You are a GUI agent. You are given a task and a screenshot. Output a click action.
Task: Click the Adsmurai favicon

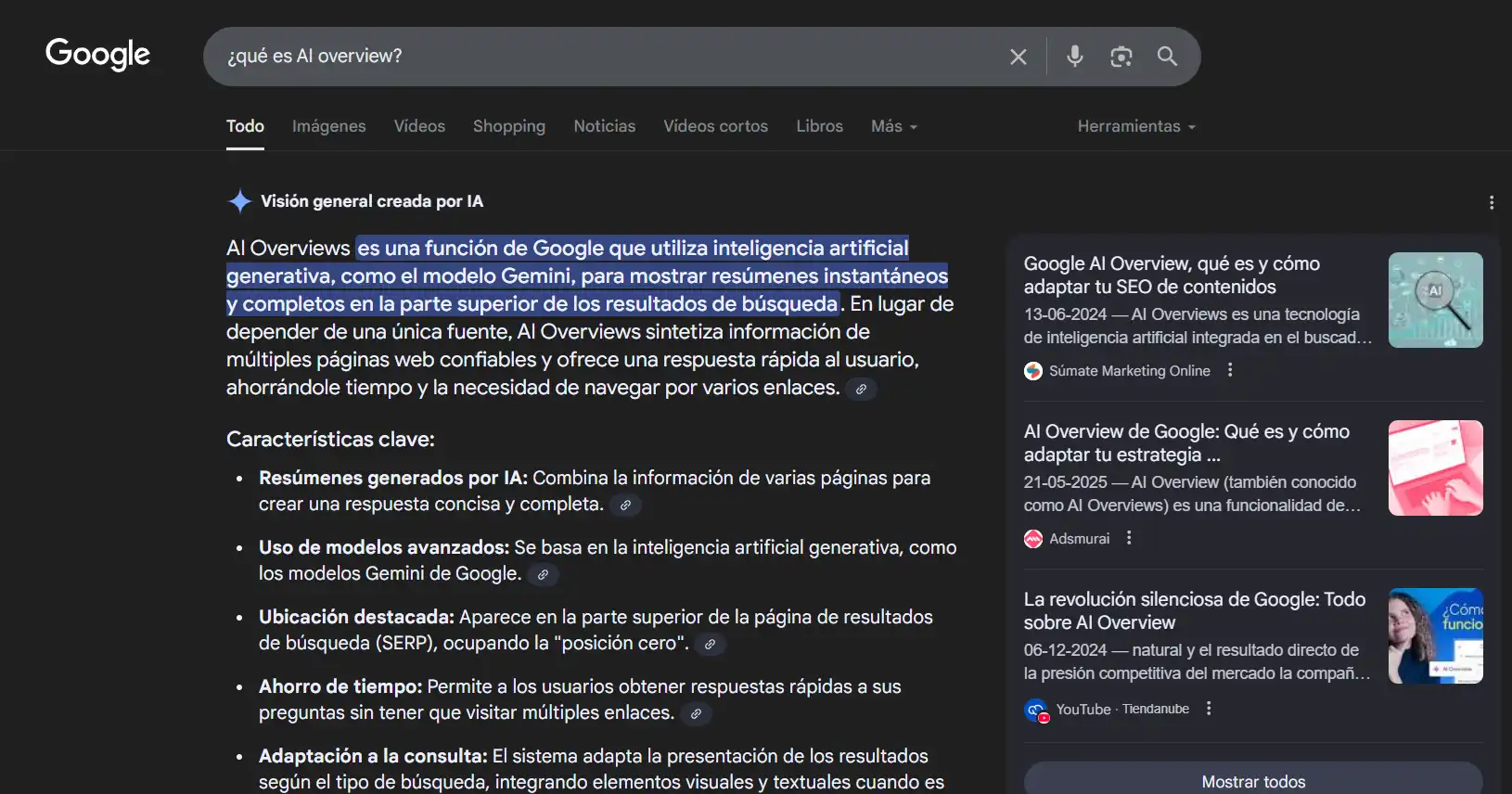pyautogui.click(x=1033, y=539)
